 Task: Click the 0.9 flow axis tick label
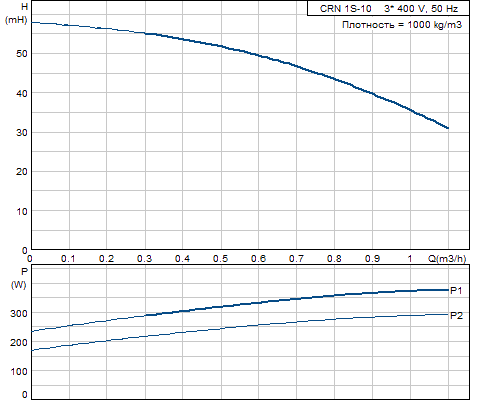[x=372, y=259]
